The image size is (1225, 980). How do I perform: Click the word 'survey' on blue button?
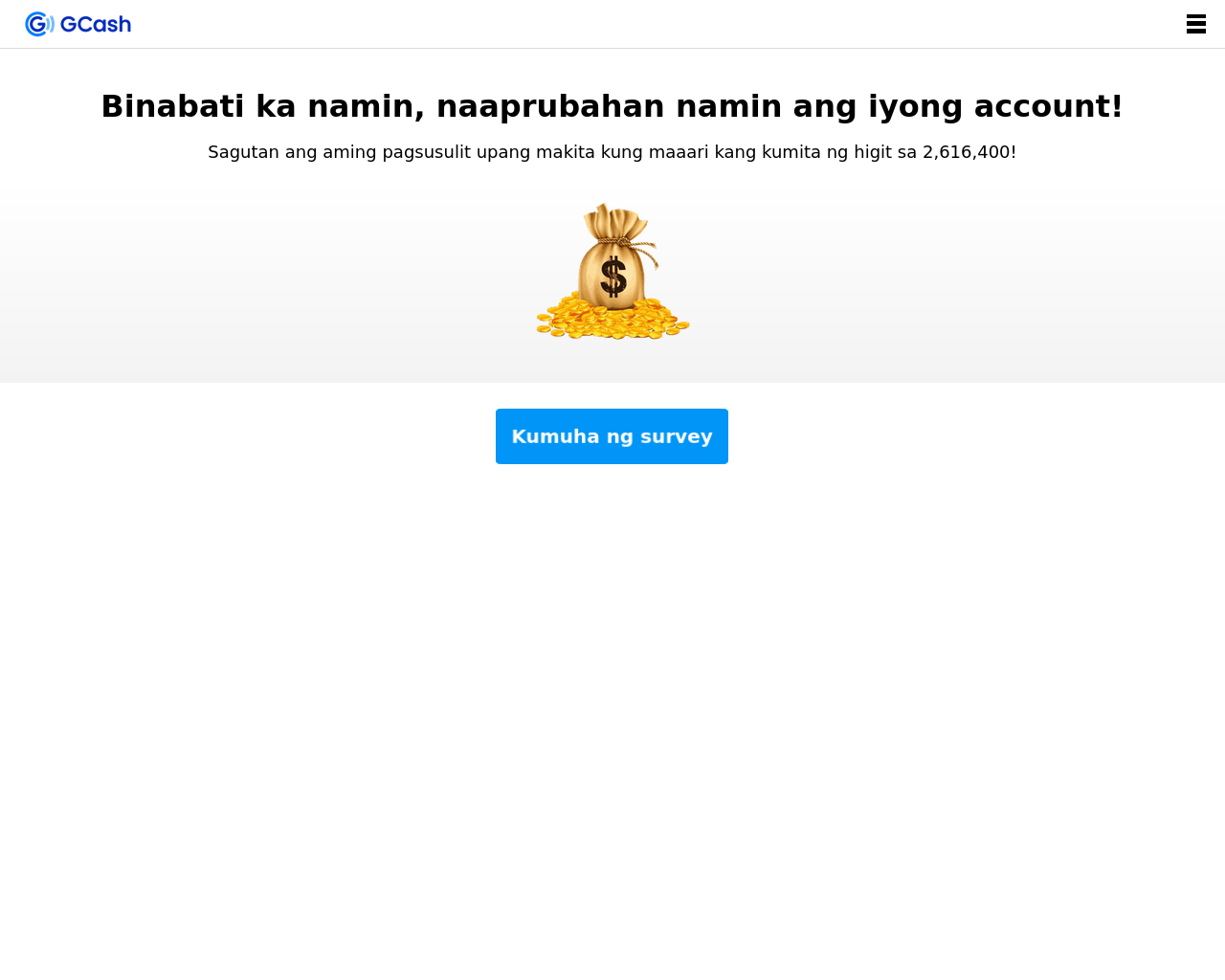pos(676,437)
